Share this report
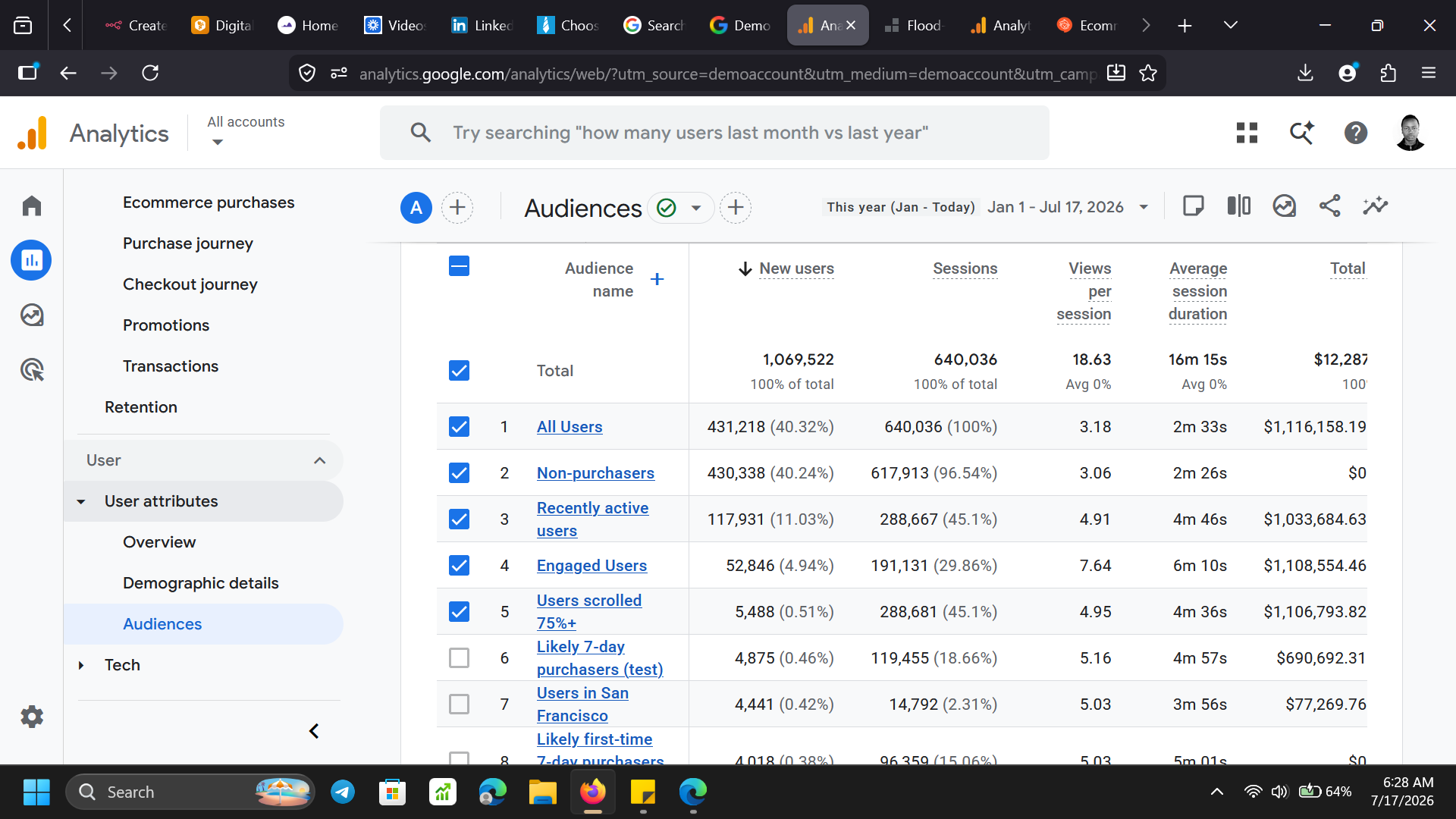Image resolution: width=1456 pixels, height=819 pixels. 1330,206
